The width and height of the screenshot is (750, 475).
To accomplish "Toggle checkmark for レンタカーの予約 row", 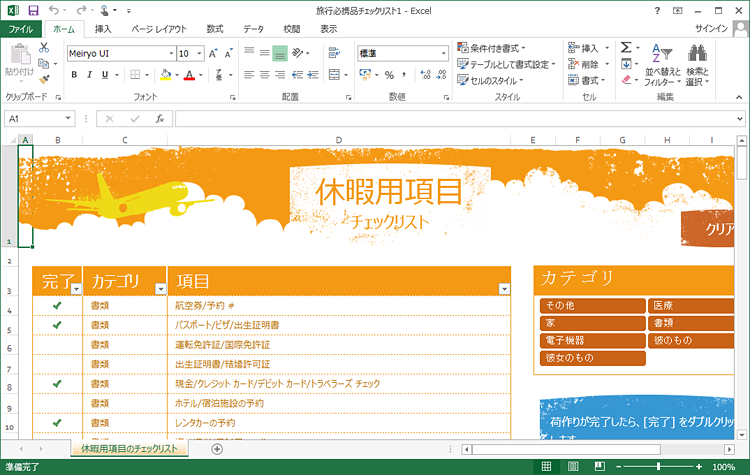I will tap(57, 423).
